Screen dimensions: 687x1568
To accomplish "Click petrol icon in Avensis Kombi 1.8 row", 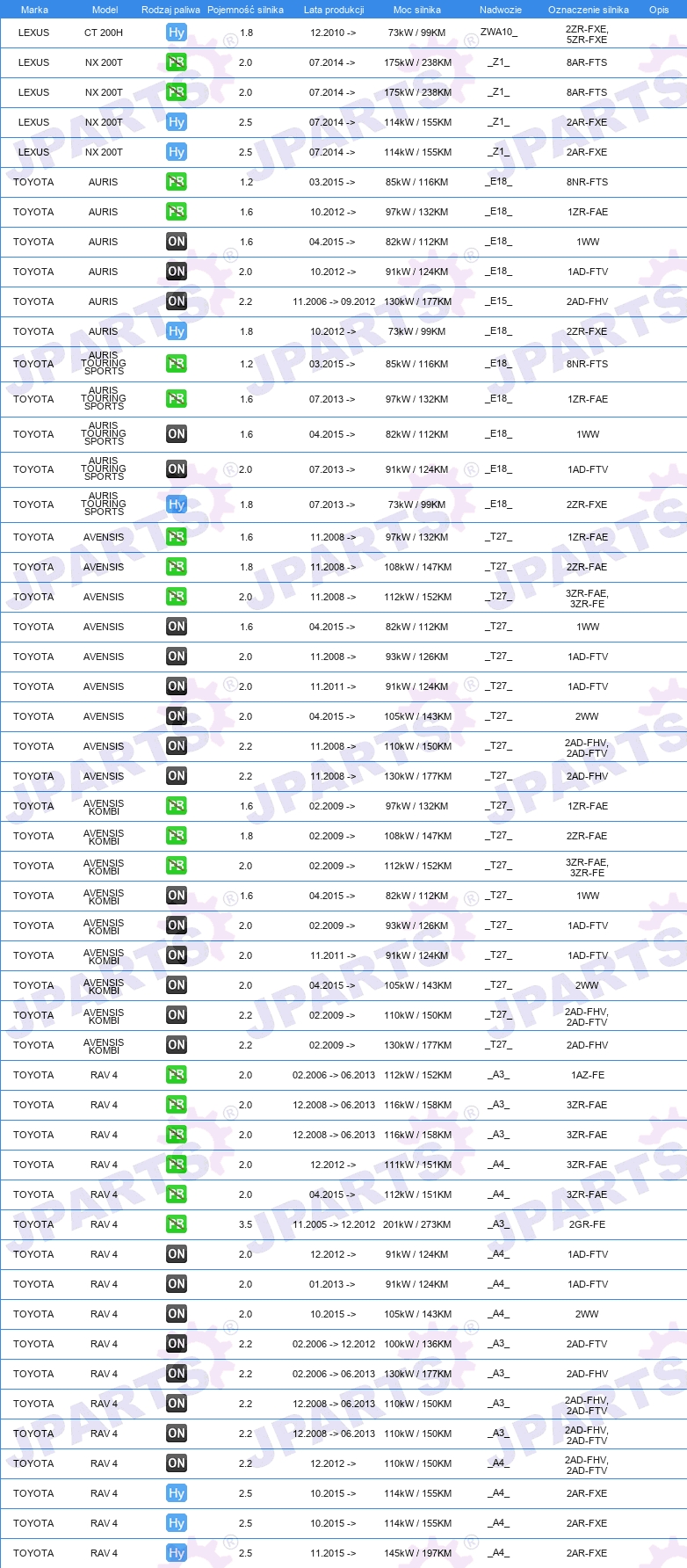I will (177, 836).
